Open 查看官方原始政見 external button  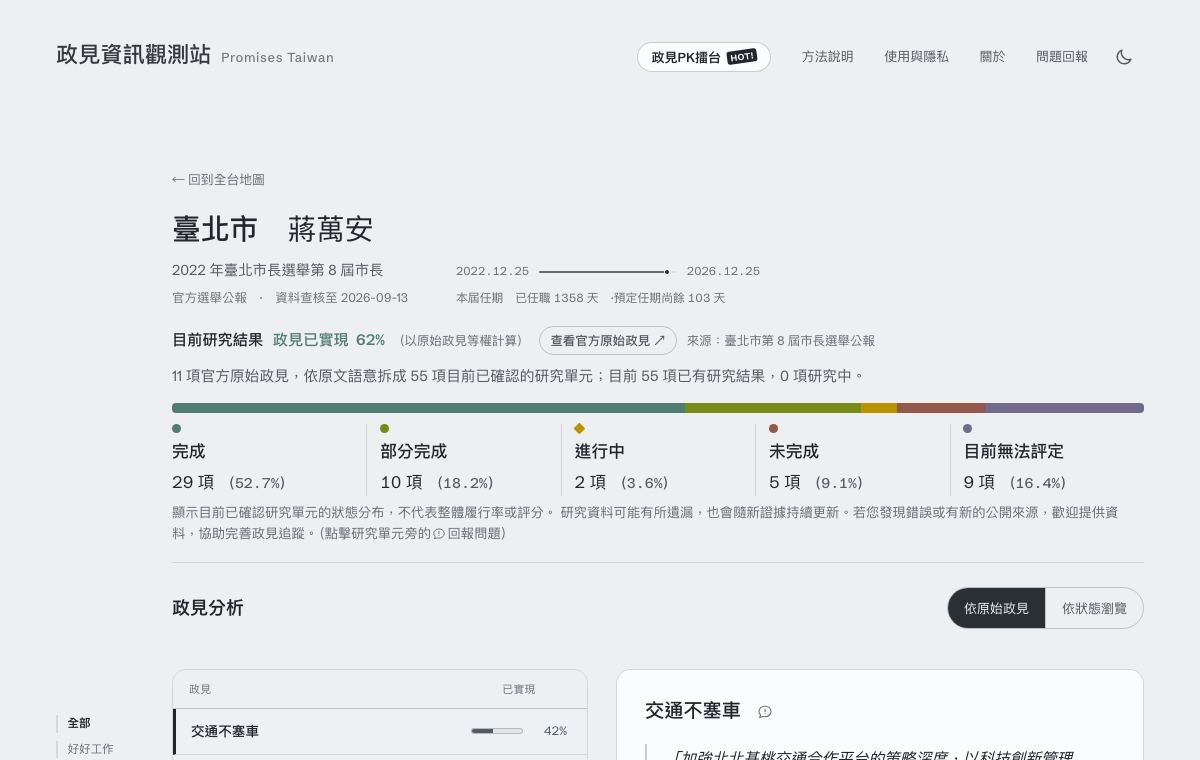click(608, 340)
